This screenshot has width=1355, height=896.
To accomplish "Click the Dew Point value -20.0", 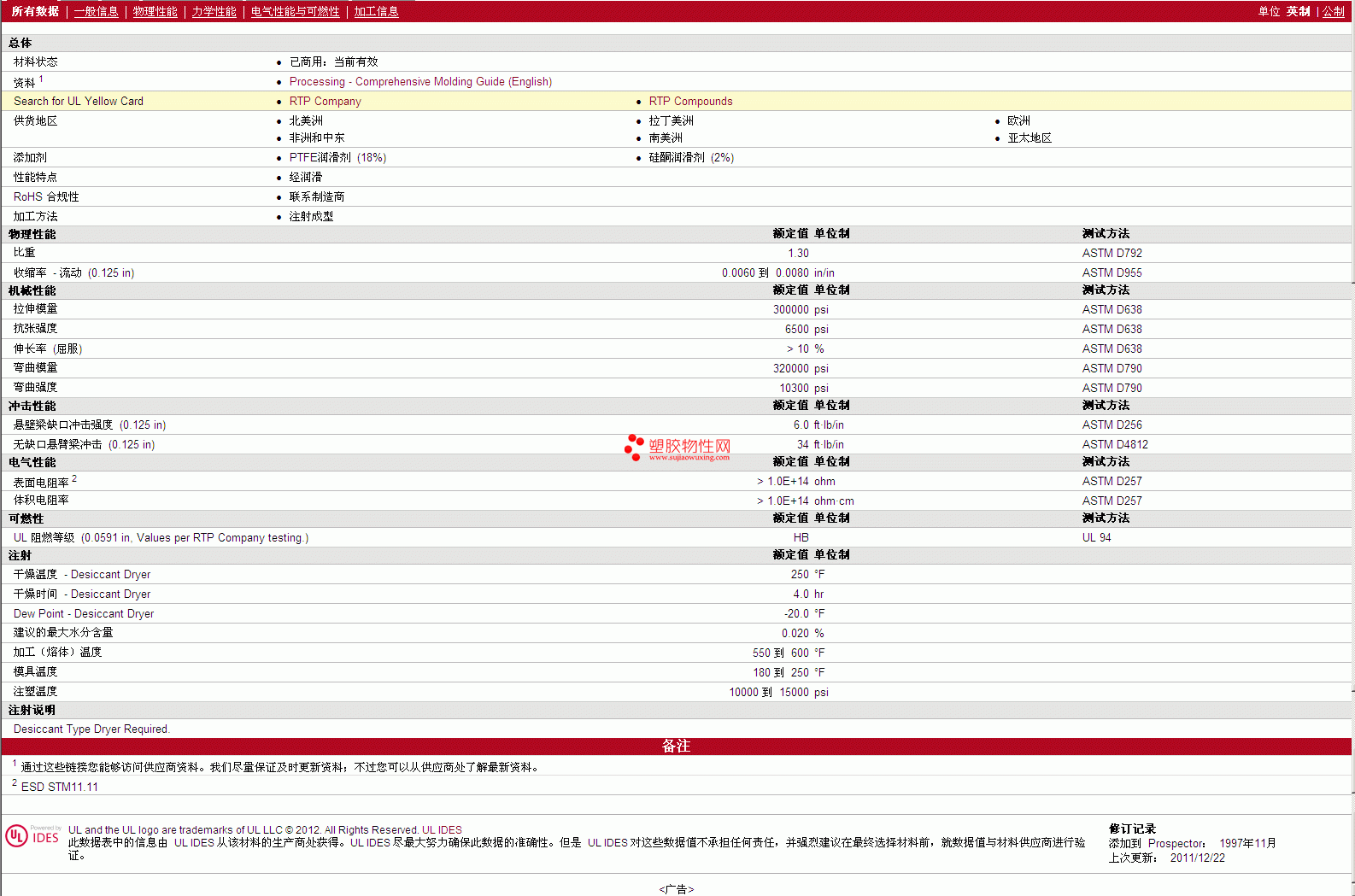I will 796,614.
